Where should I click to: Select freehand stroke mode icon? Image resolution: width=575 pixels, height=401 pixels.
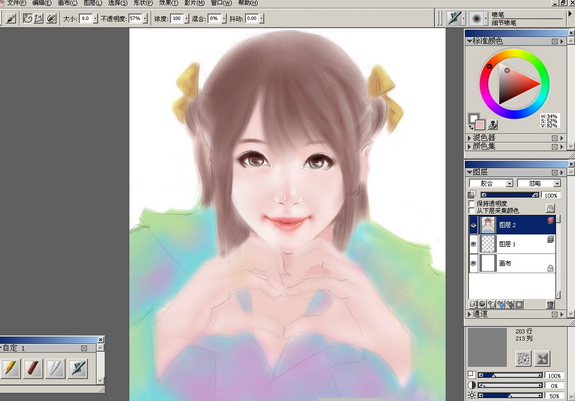(28, 18)
